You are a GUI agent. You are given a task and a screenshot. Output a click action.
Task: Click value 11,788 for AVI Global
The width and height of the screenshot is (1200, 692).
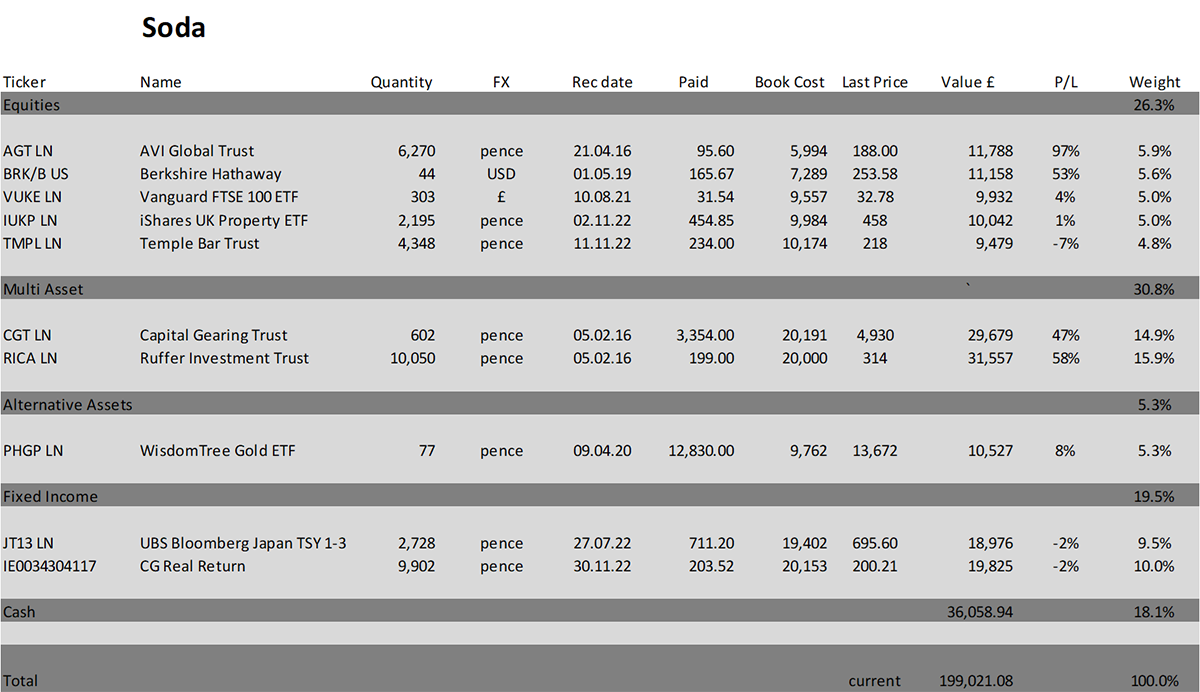[989, 151]
